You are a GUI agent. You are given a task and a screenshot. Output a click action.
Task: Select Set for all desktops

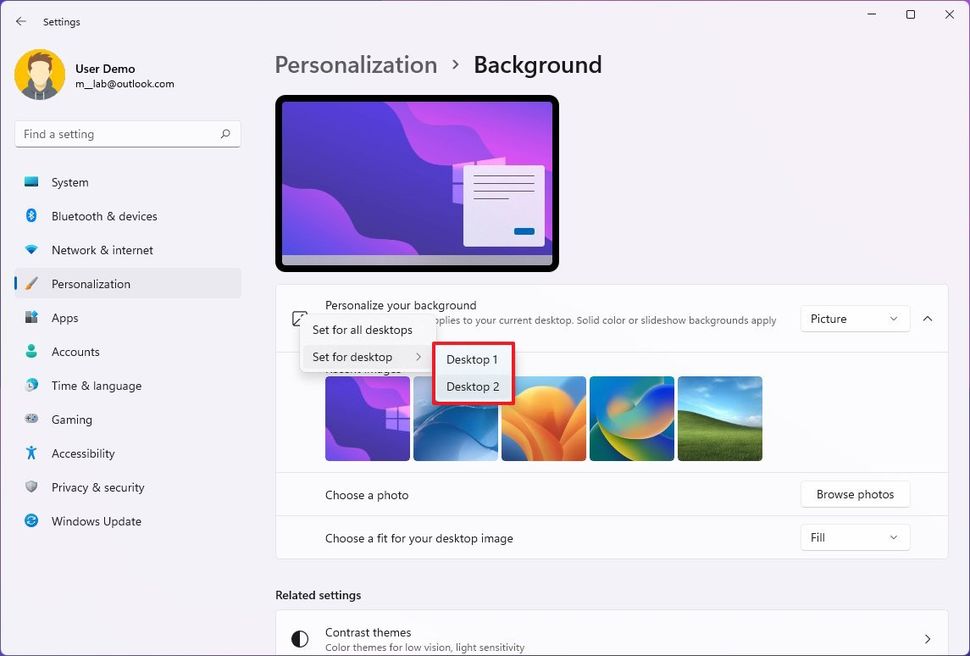[362, 330]
